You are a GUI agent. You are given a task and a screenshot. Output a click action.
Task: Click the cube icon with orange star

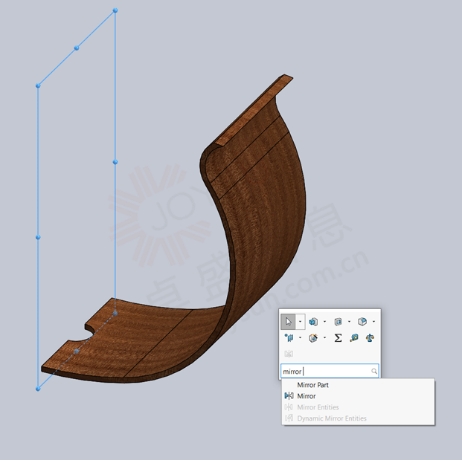[313, 338]
